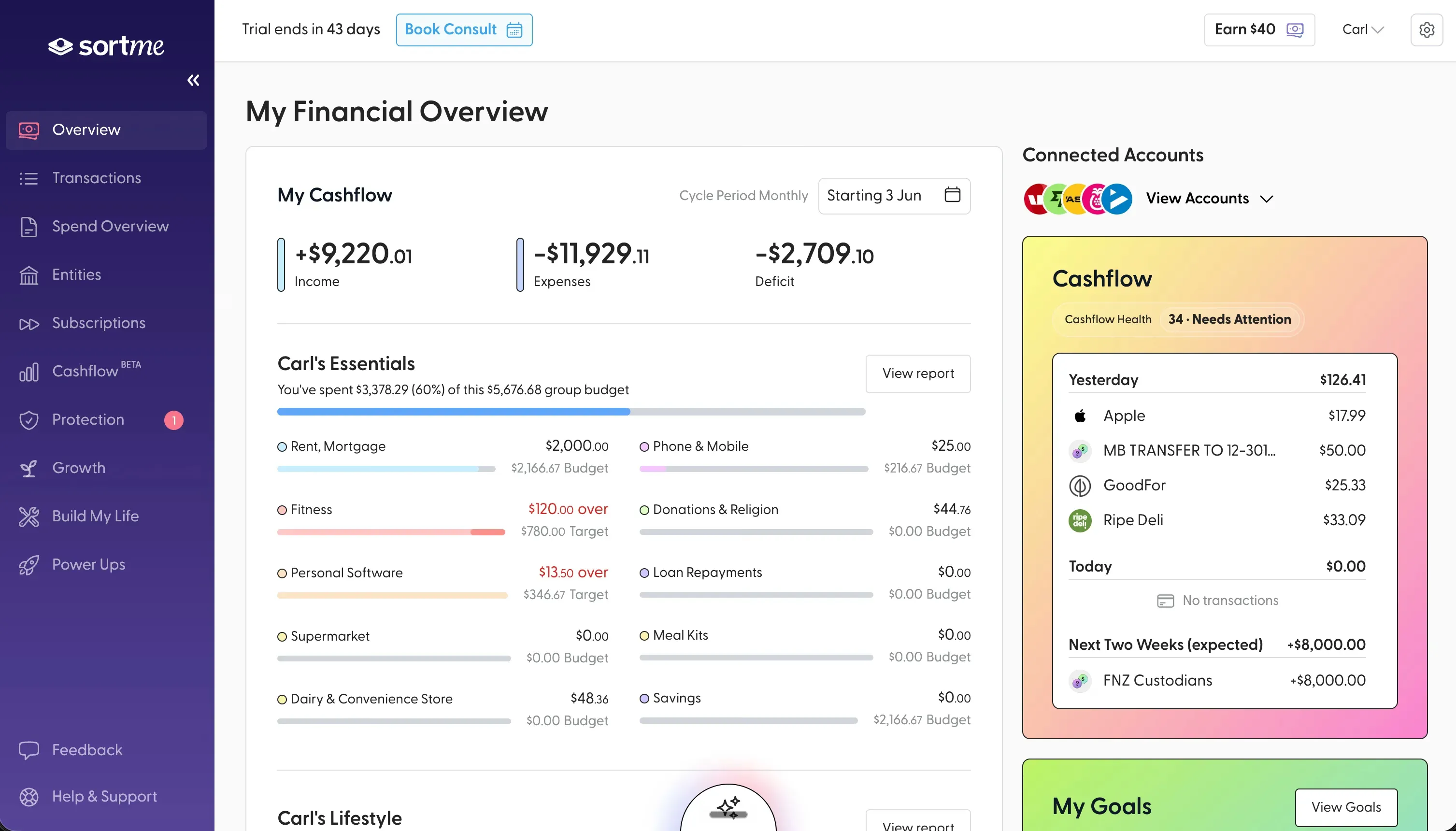Screen dimensions: 1456x831
Task: Open settings via the gear icon
Action: pos(1427,29)
